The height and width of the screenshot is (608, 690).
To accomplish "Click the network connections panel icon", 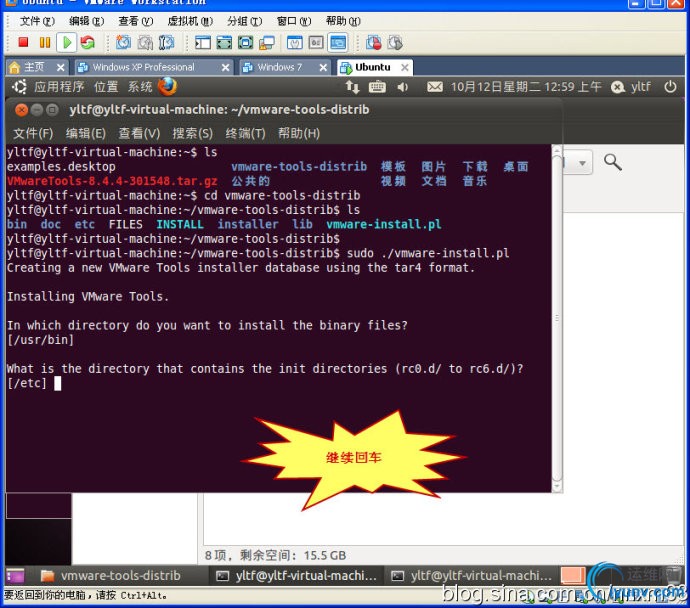I will click(352, 87).
